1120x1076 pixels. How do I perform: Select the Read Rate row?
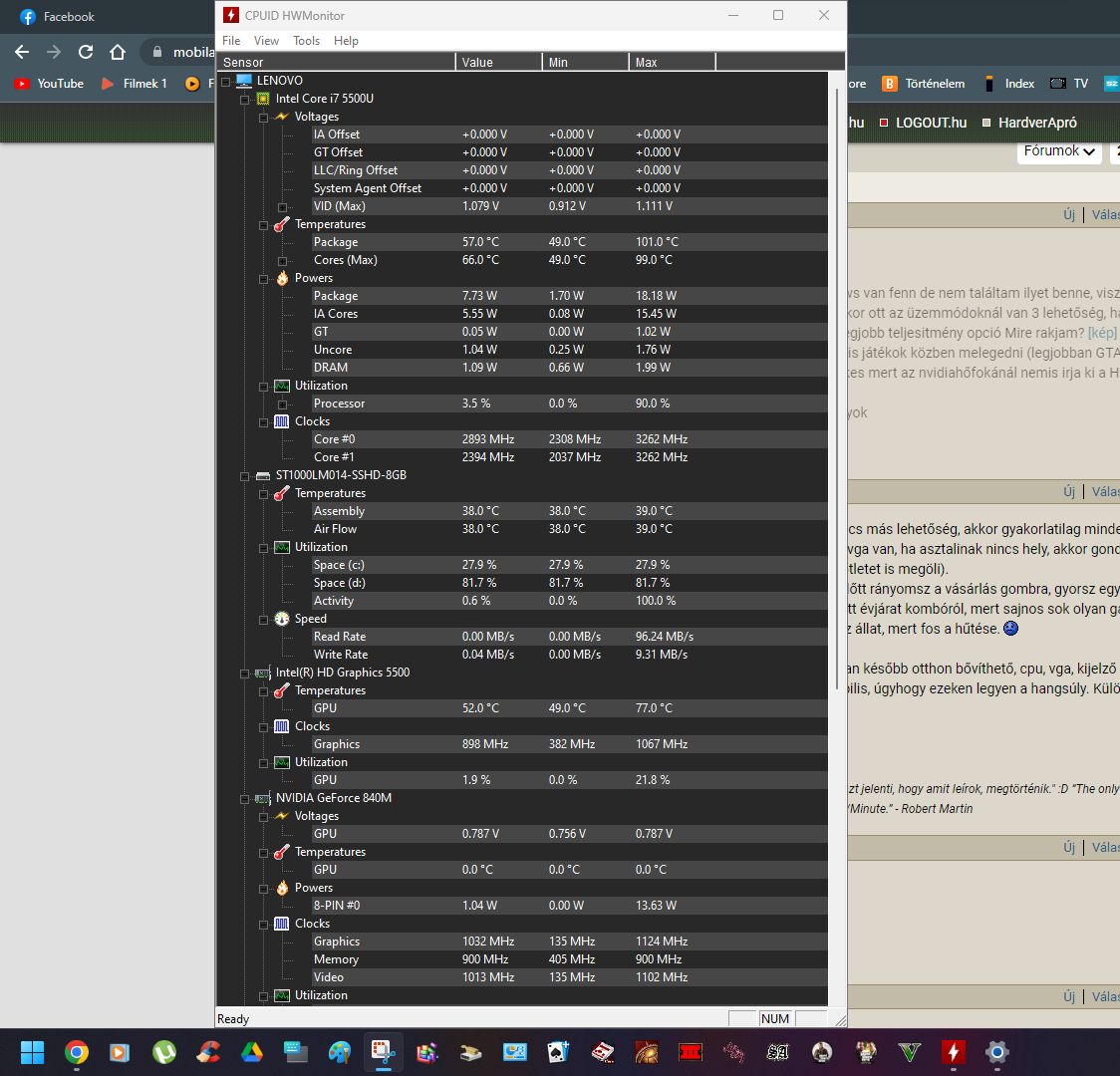(569, 637)
